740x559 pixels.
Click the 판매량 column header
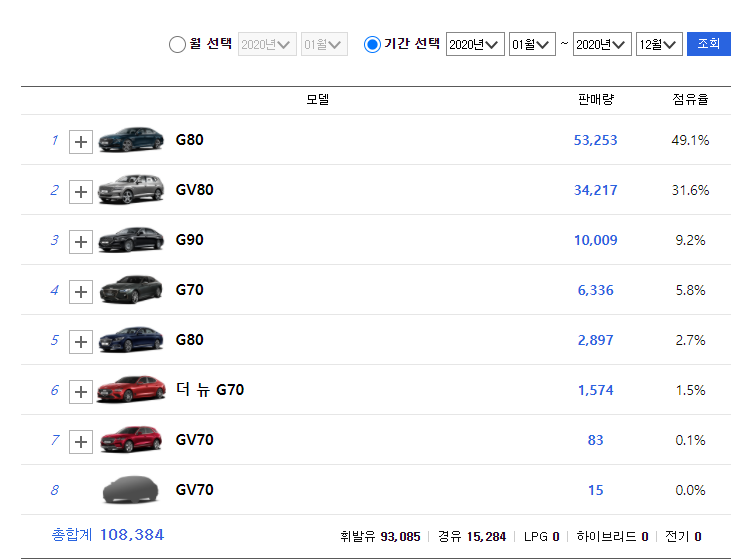pos(596,100)
